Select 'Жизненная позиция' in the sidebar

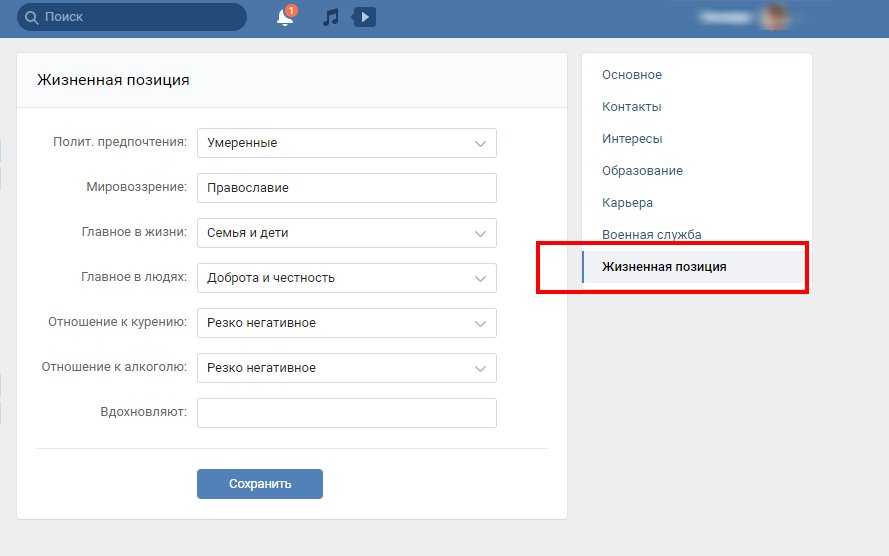coord(664,267)
